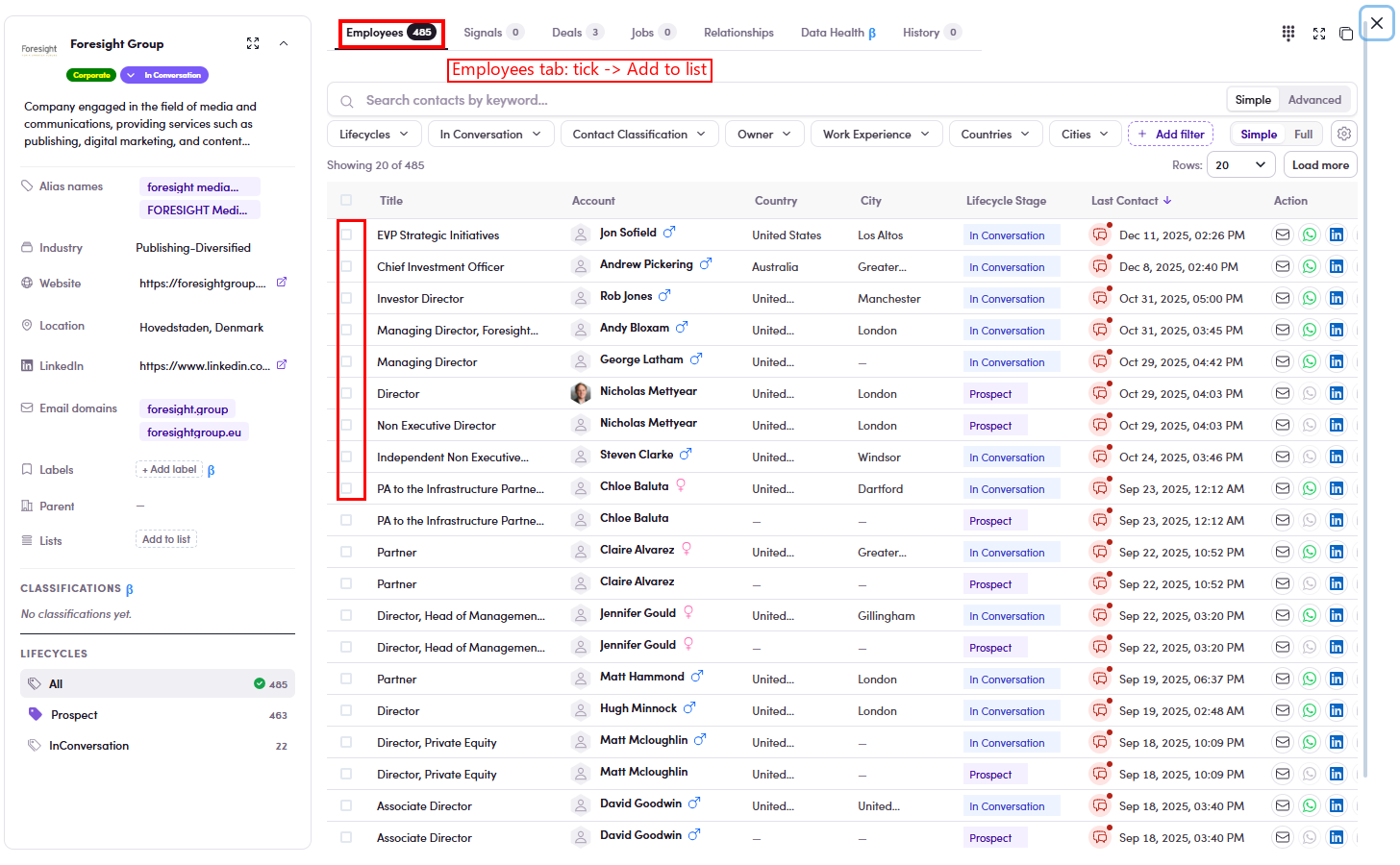Tick the select-all header checkbox
Image resolution: width=1400 pixels, height=865 pixels.
coord(346,200)
